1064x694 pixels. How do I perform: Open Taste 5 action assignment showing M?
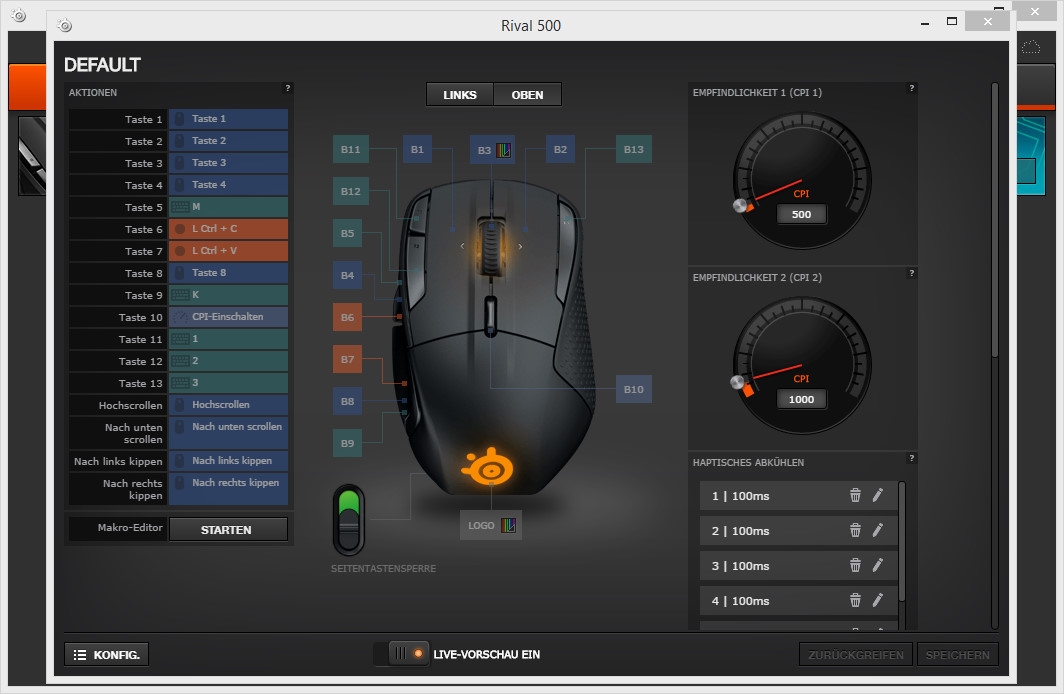click(x=228, y=207)
